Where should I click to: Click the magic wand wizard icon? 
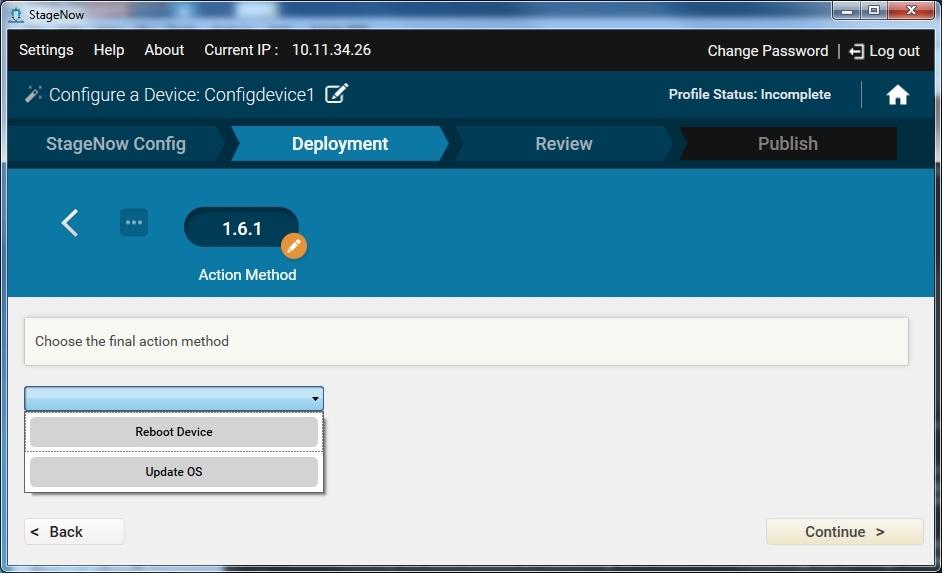33,94
